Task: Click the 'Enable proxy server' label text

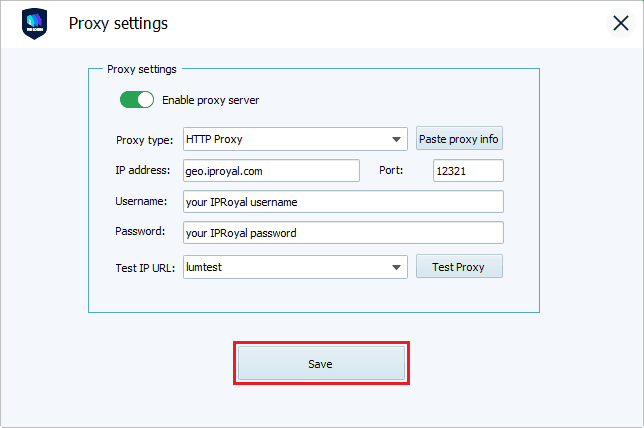Action: 210,100
